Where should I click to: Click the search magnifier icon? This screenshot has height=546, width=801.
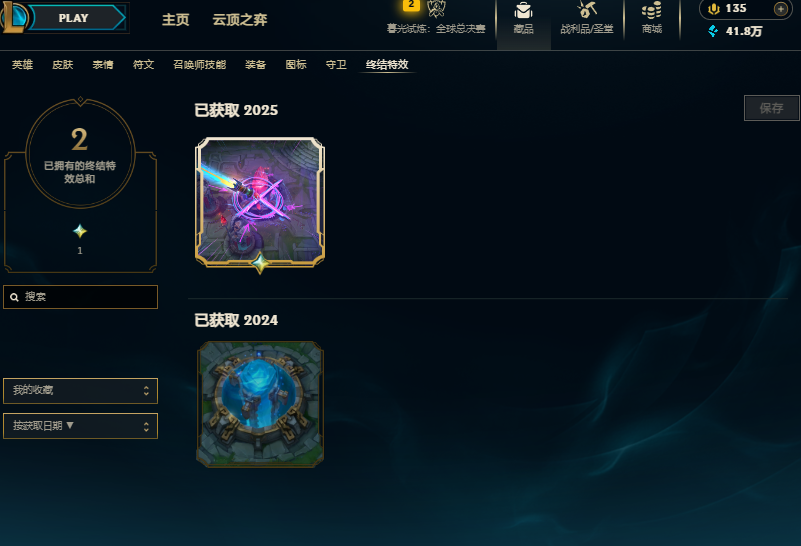pyautogui.click(x=14, y=297)
